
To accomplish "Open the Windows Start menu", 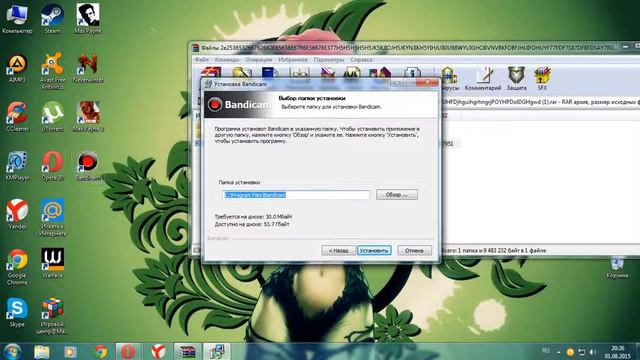I will [x=12, y=352].
